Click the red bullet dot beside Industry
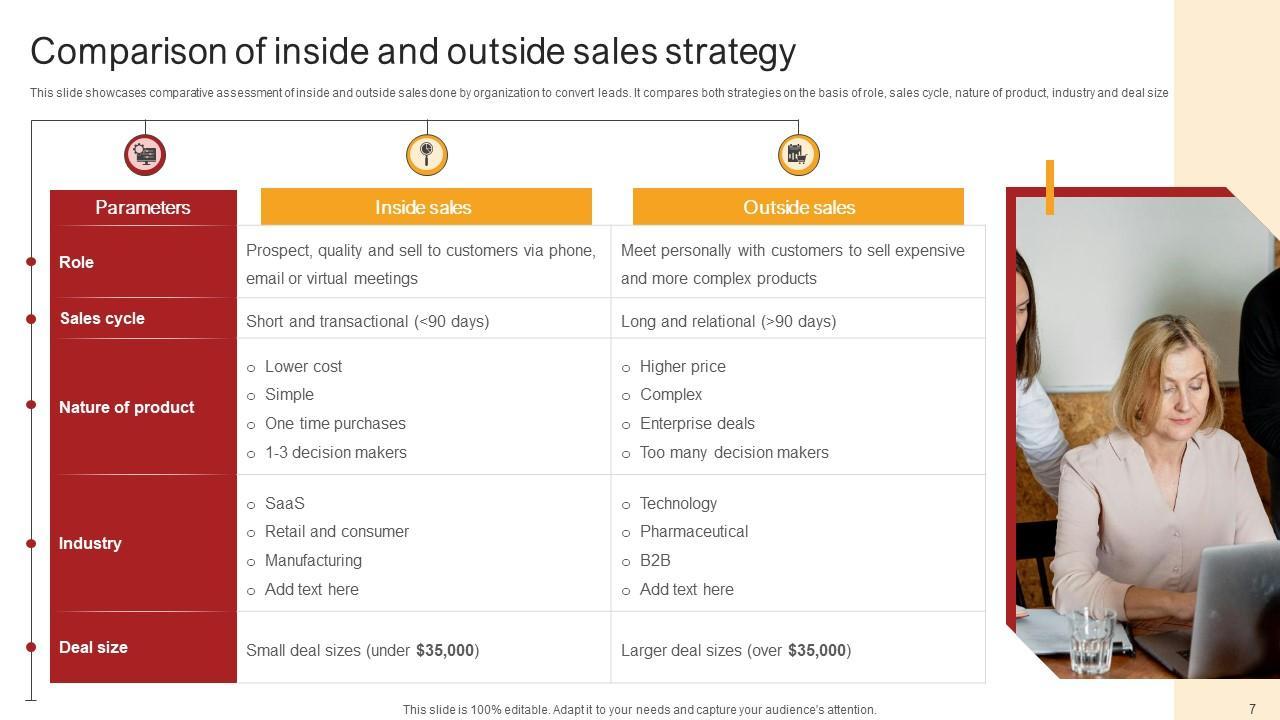 tap(31, 544)
